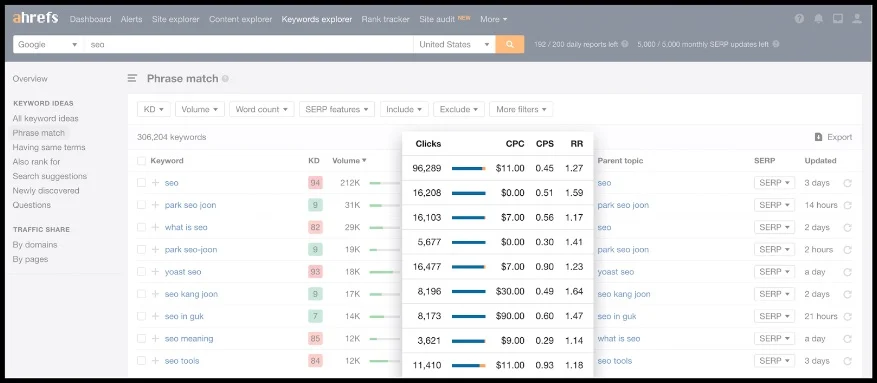Screen dimensions: 877x383
Task: Open the SERP features filter dropdown
Action: 337,109
